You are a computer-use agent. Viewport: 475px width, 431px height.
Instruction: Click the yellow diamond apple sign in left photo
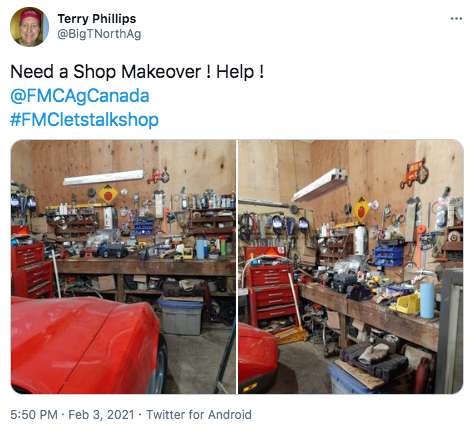(108, 194)
